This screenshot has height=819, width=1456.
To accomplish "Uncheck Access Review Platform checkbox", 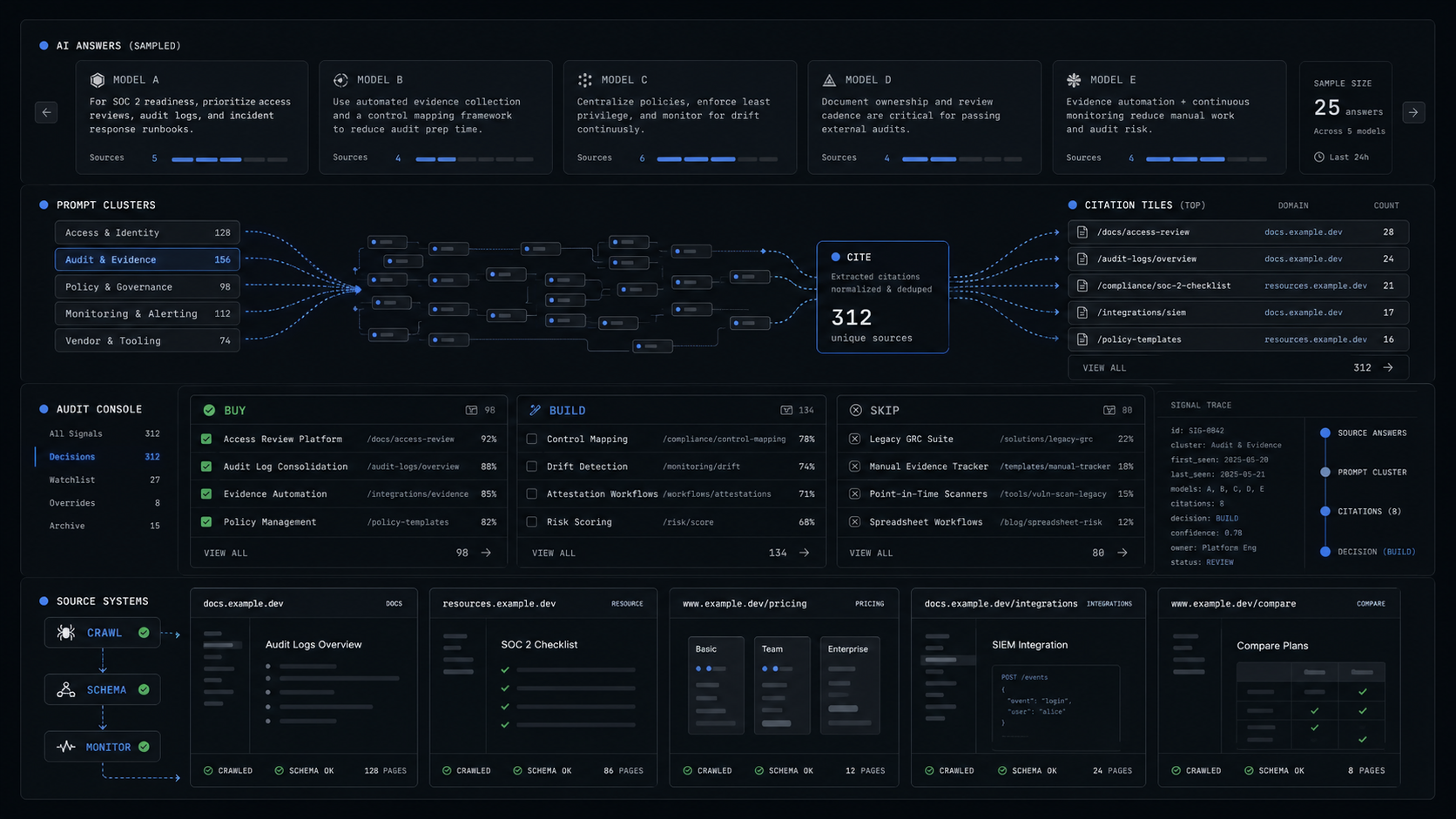I will coord(206,440).
